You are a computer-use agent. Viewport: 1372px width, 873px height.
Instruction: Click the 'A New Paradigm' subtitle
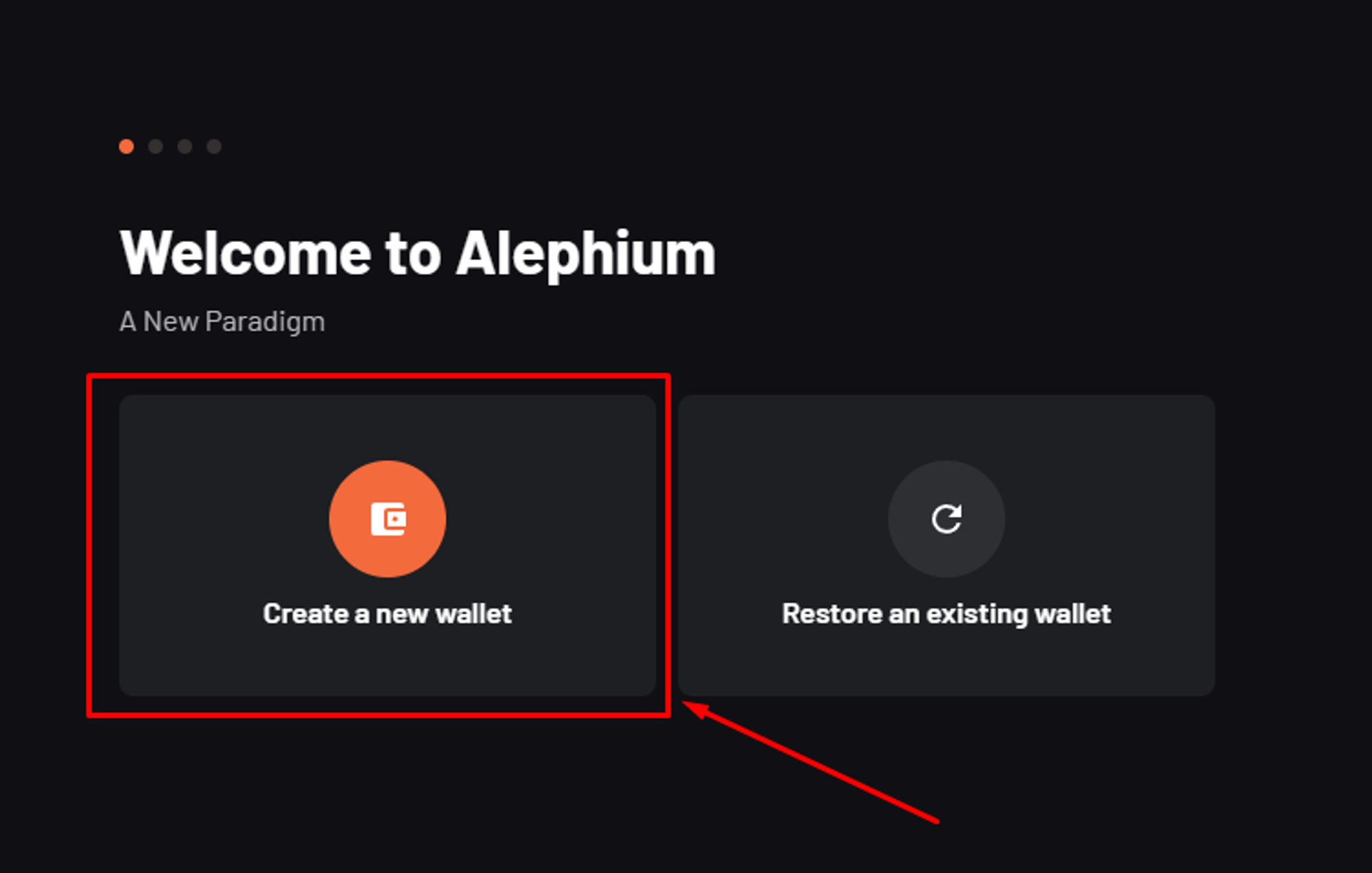click(x=222, y=322)
